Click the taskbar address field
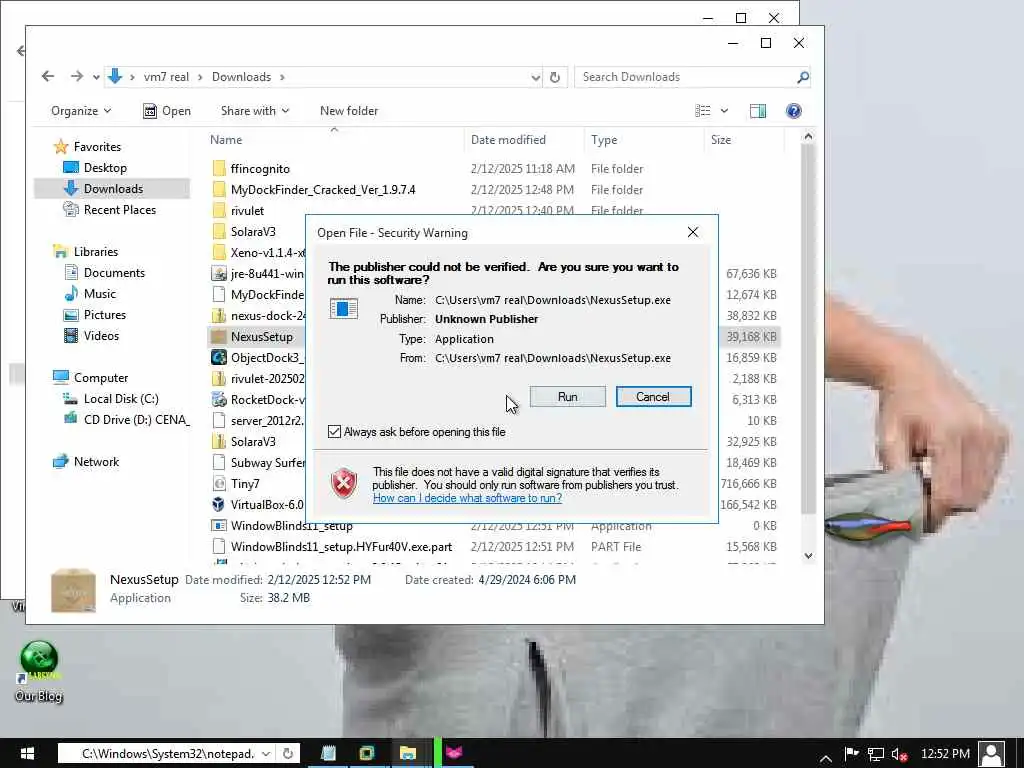 tap(167, 754)
